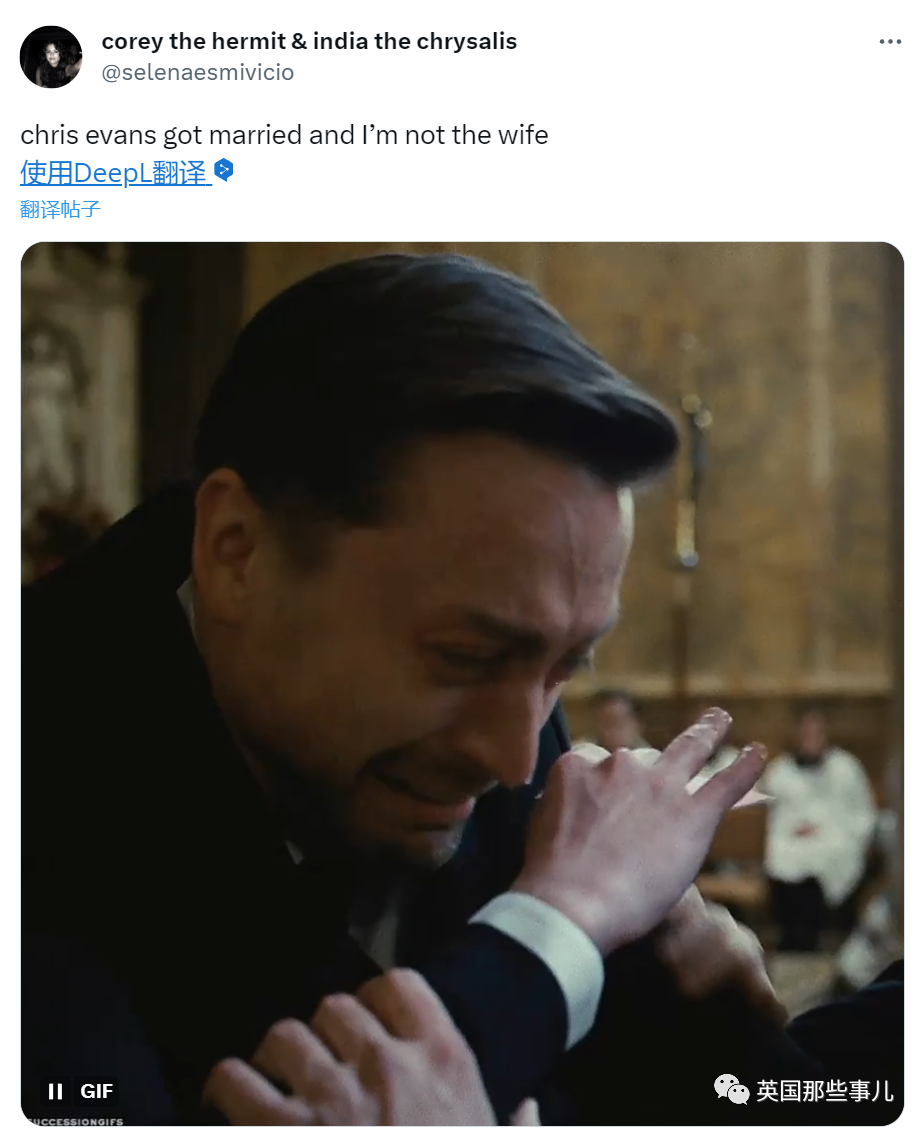Click the GIF label badge

coord(97,1091)
